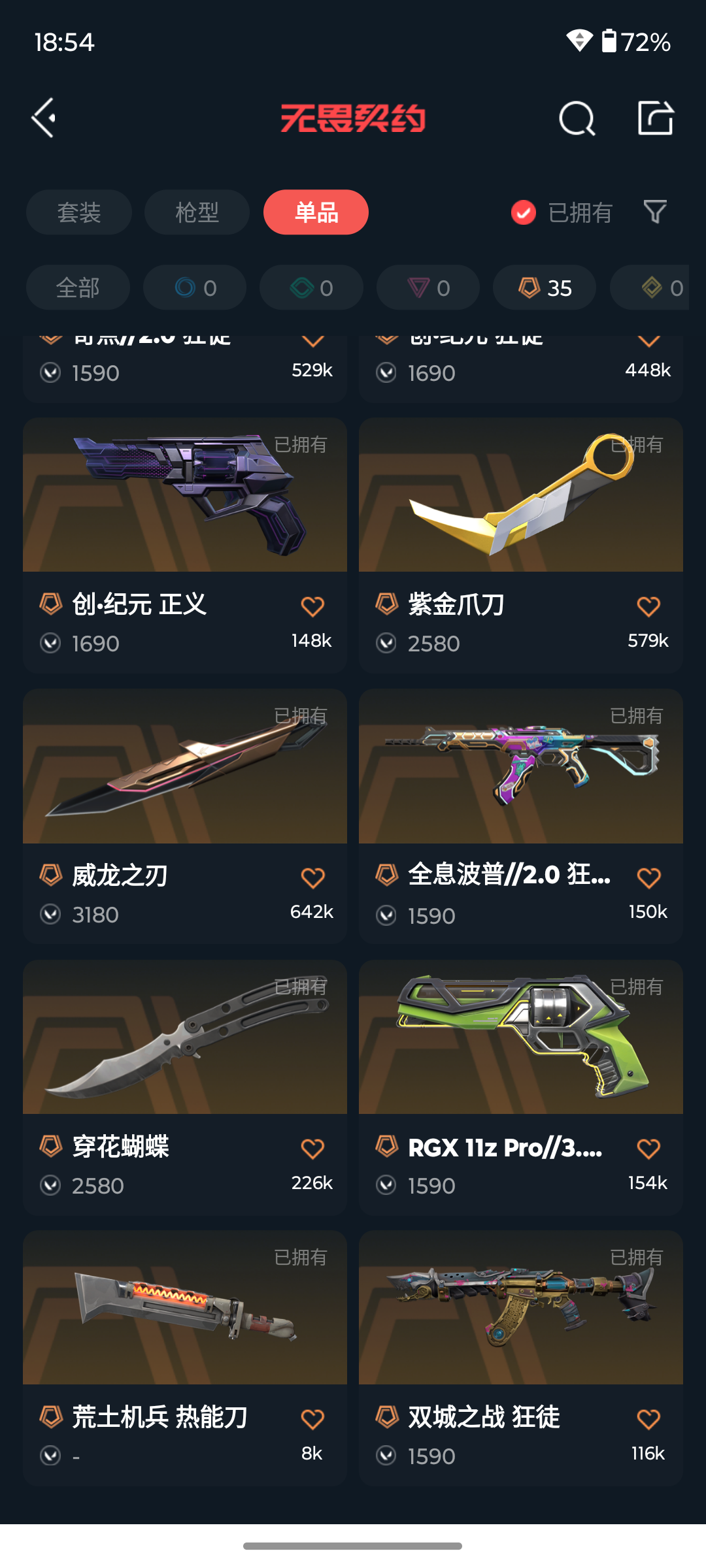Tap heart icon on 双城之战 狂徒
706x1568 pixels.
coord(648,1419)
